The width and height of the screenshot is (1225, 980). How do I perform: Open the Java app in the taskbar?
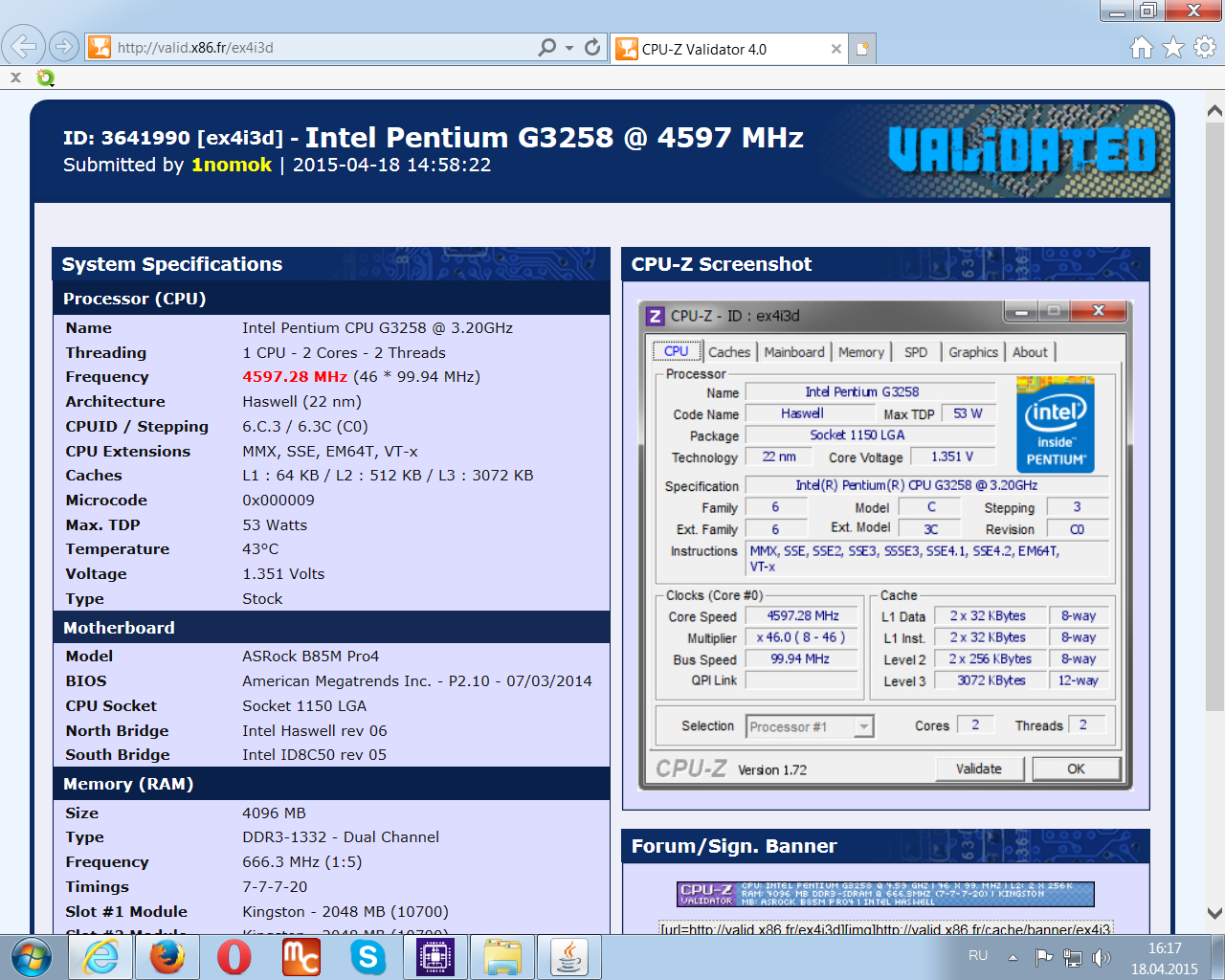[569, 957]
